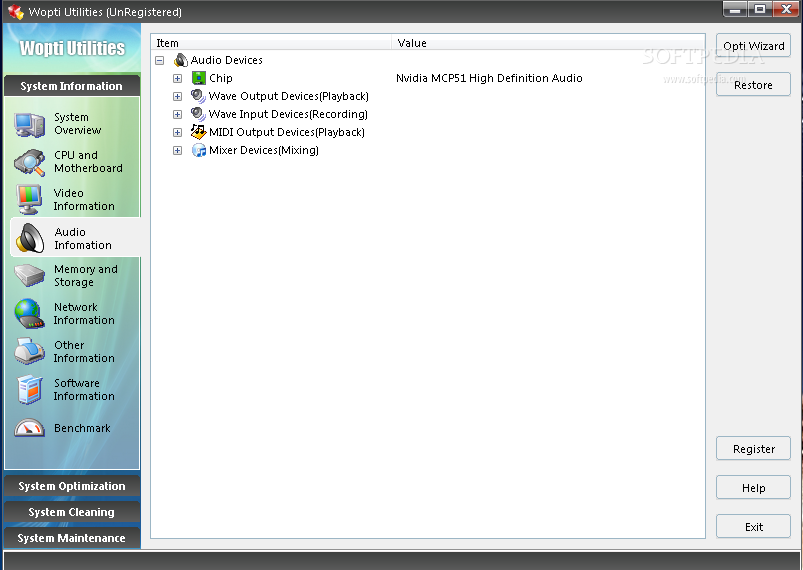Open Help
The image size is (803, 570).
pos(753,488)
